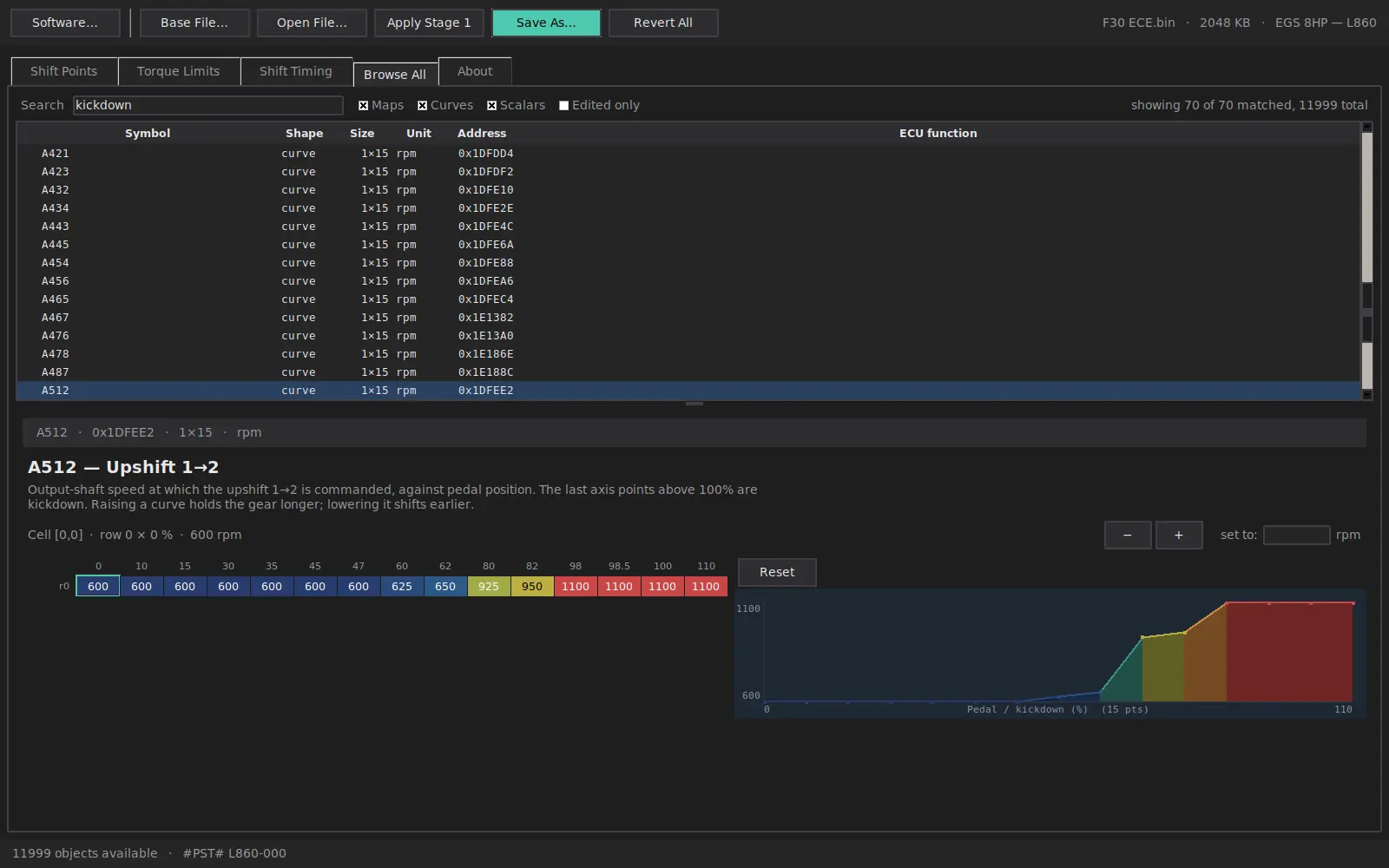Select cell 600 under axis 10
1389x868 pixels.
[142, 587]
